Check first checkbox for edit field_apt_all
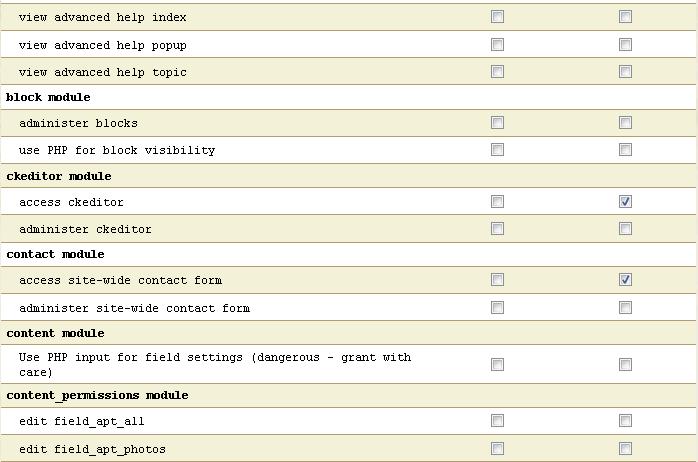The image size is (698, 462). (497, 421)
